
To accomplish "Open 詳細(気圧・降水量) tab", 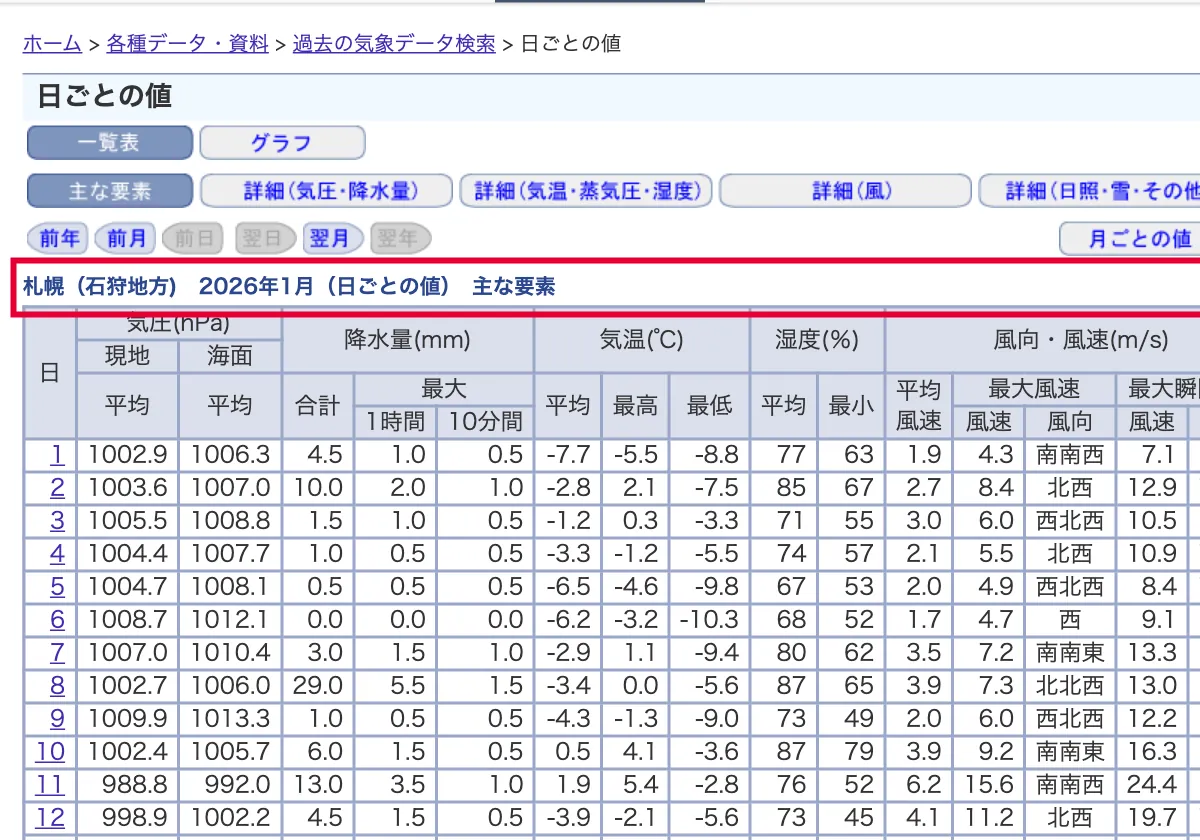I will pyautogui.click(x=326, y=191).
